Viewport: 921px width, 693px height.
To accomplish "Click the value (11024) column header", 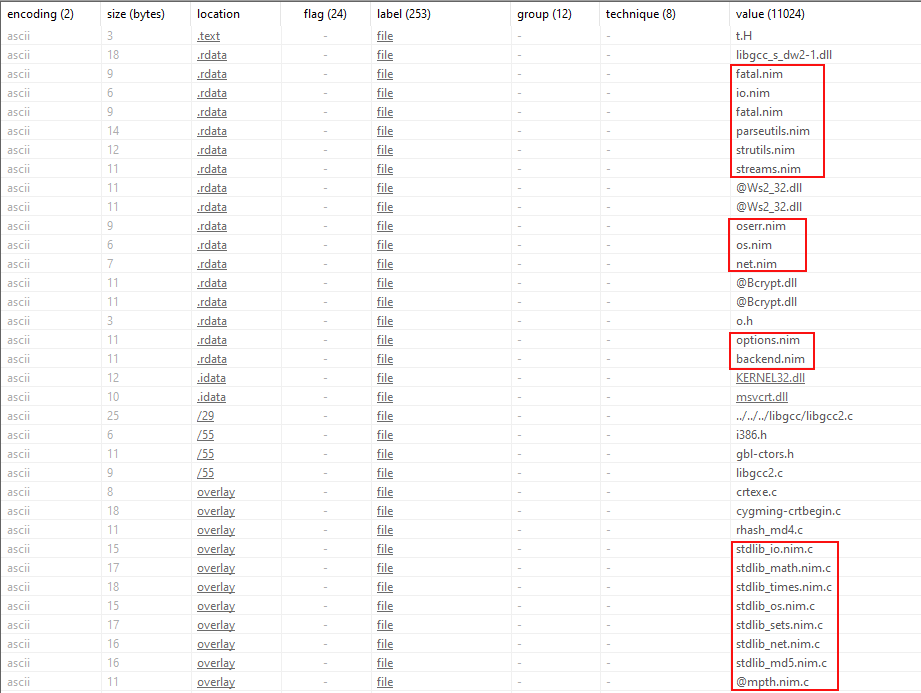I will (x=770, y=14).
